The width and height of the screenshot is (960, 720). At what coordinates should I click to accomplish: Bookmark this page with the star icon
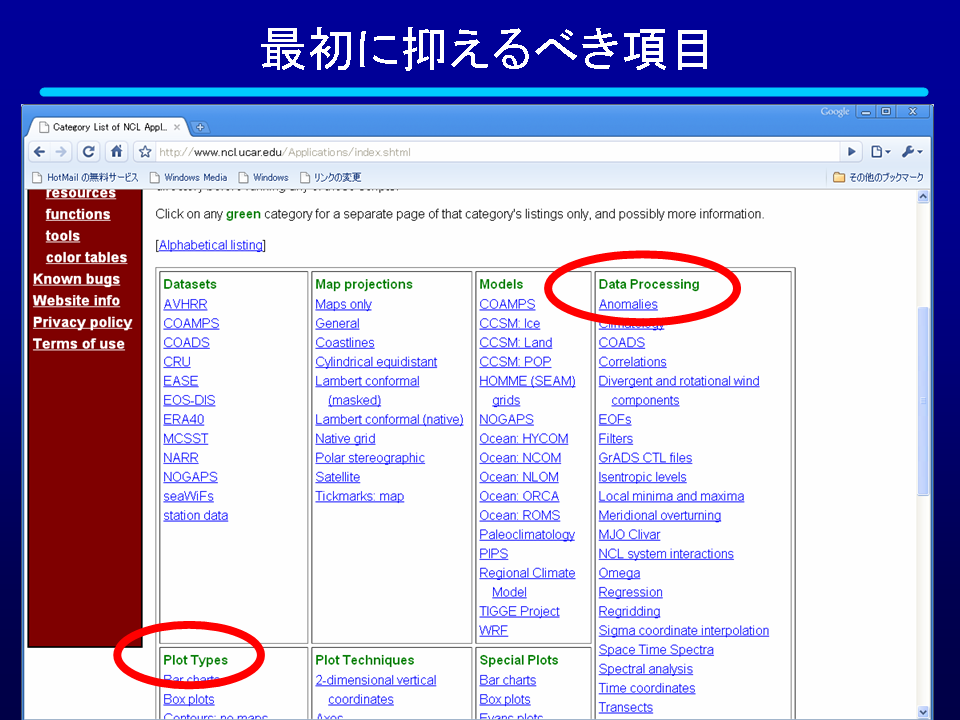(145, 152)
